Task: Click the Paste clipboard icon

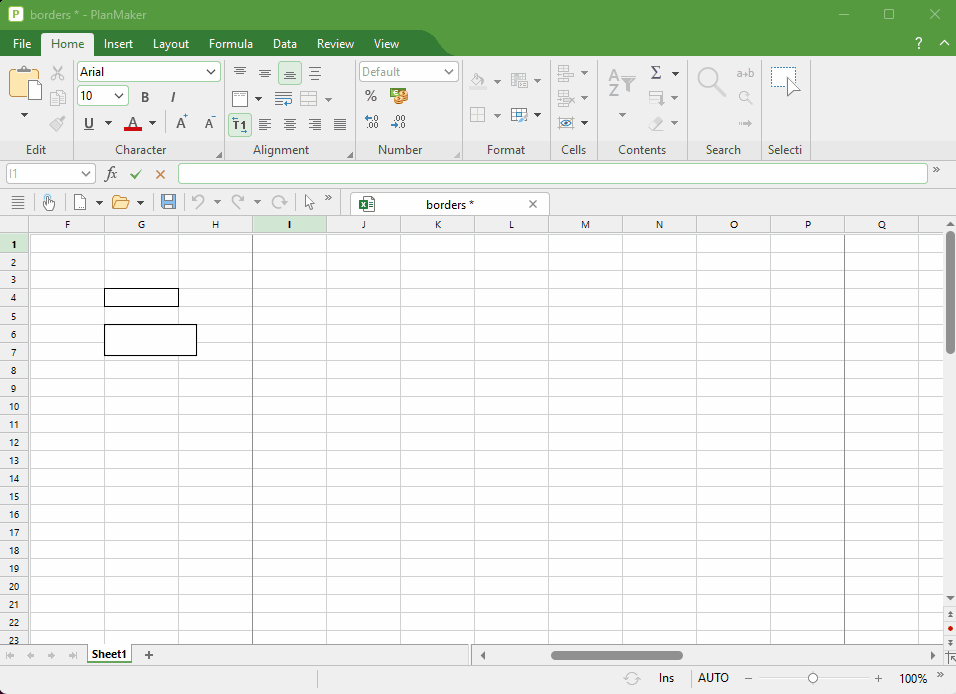Action: [24, 83]
